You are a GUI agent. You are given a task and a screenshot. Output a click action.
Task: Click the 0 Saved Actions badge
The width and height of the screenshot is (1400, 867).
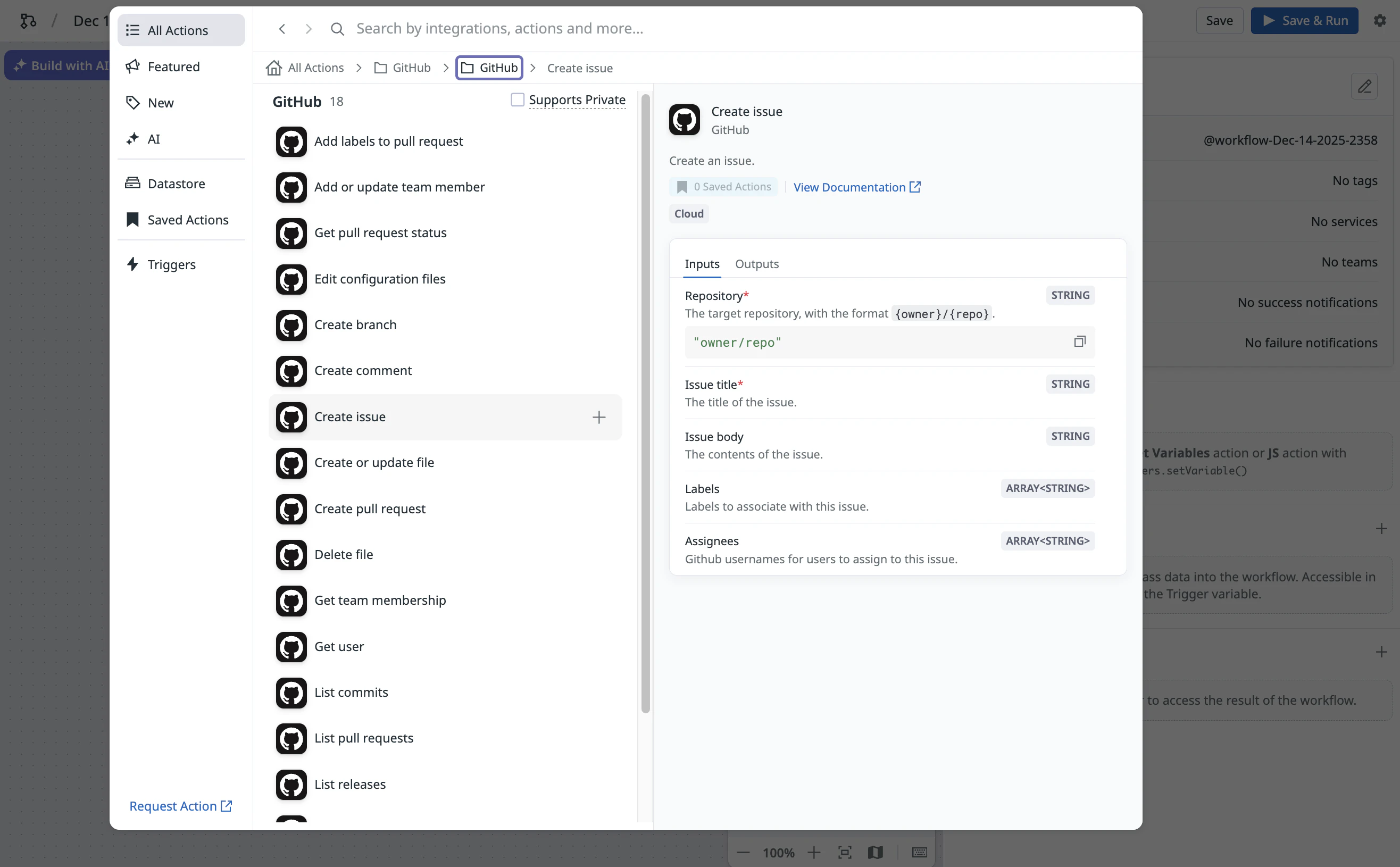coord(723,187)
